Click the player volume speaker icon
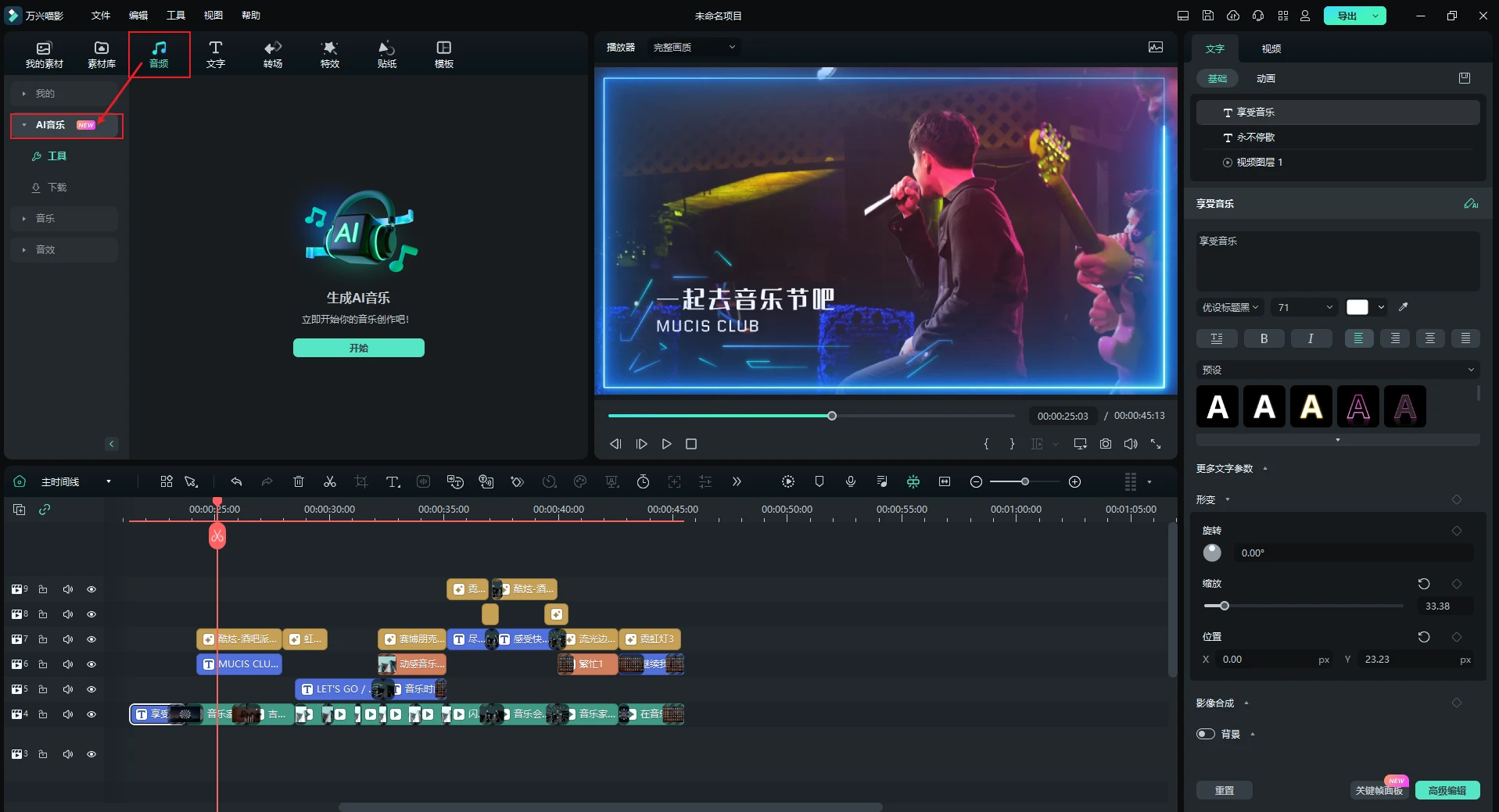 pyautogui.click(x=1131, y=444)
